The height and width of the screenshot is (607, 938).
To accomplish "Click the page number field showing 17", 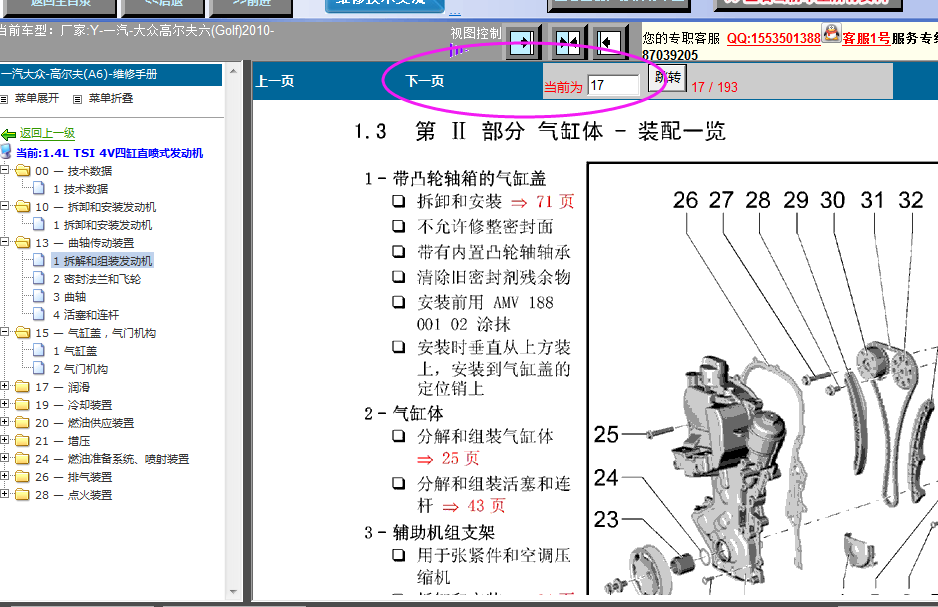I will [614, 86].
